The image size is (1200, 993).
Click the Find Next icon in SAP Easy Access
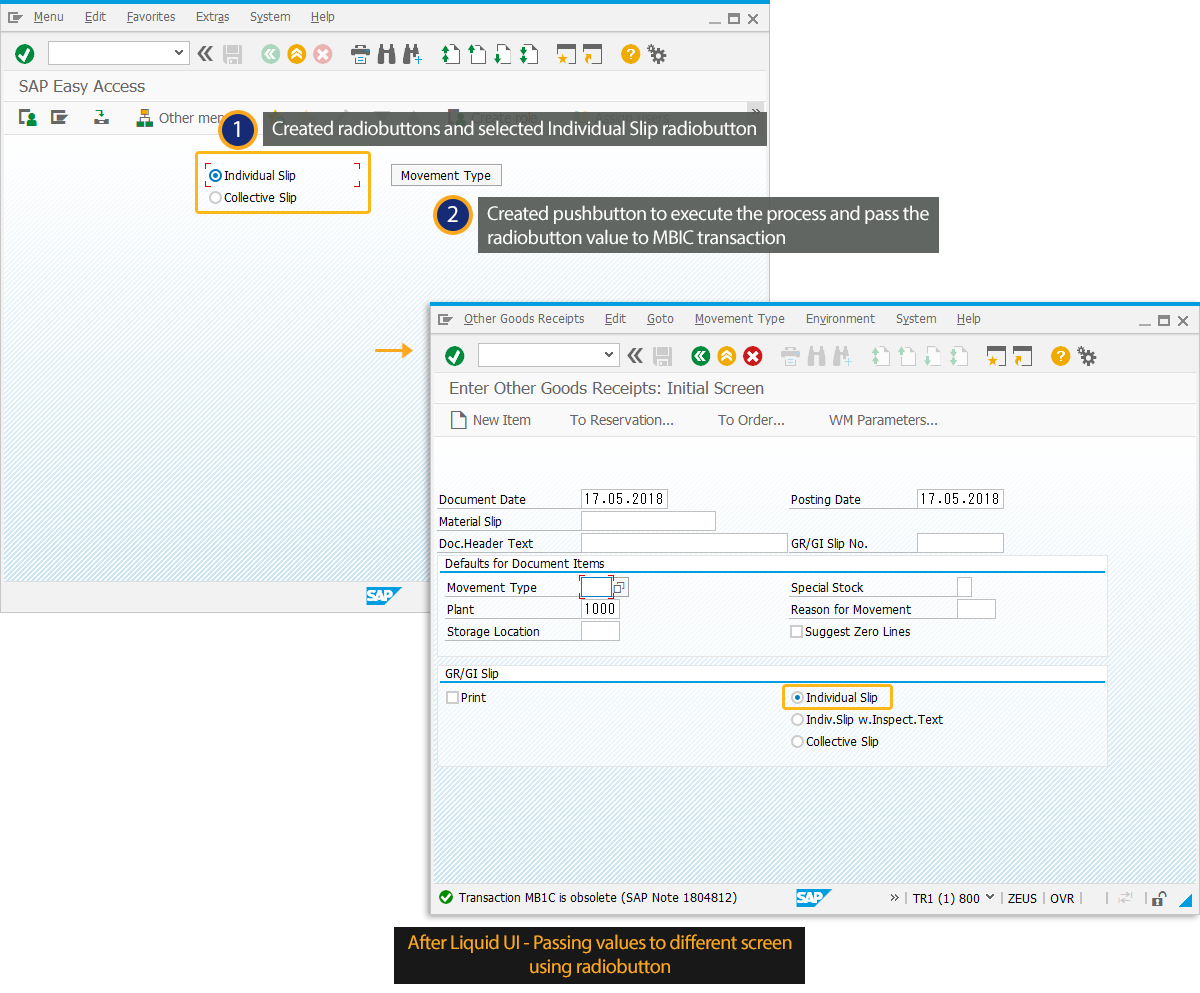click(x=412, y=54)
